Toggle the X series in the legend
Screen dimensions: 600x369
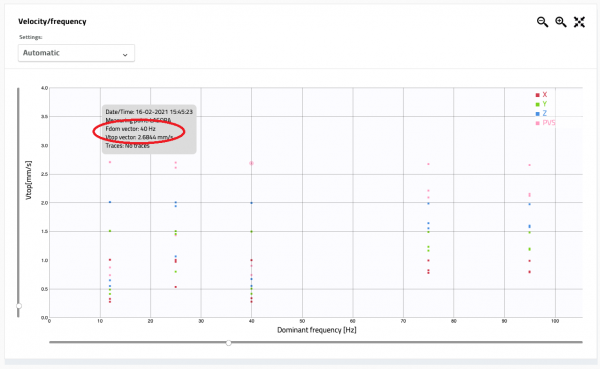click(541, 95)
